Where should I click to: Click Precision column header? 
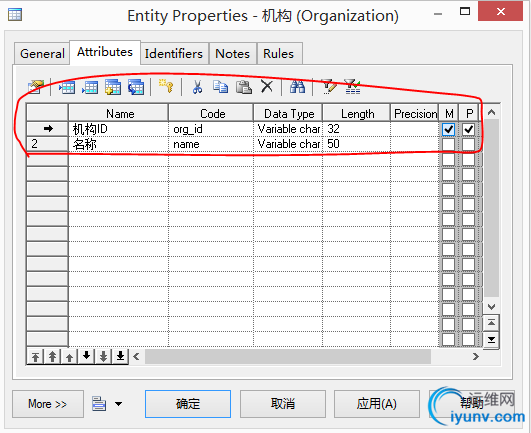click(415, 113)
